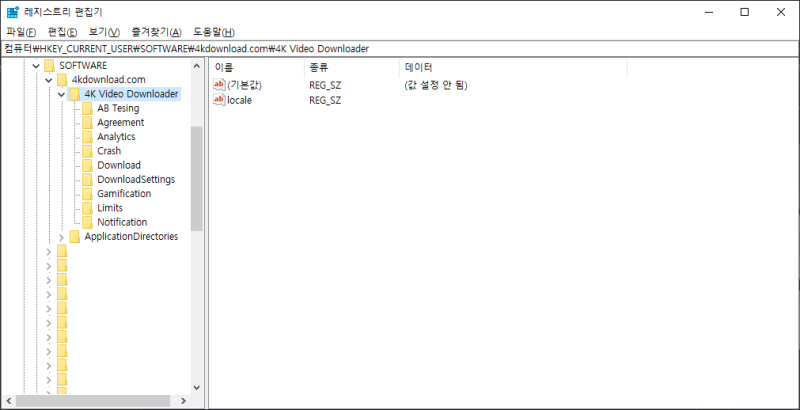
Task: Click the 4K Video Downloader folder icon
Action: 75,94
